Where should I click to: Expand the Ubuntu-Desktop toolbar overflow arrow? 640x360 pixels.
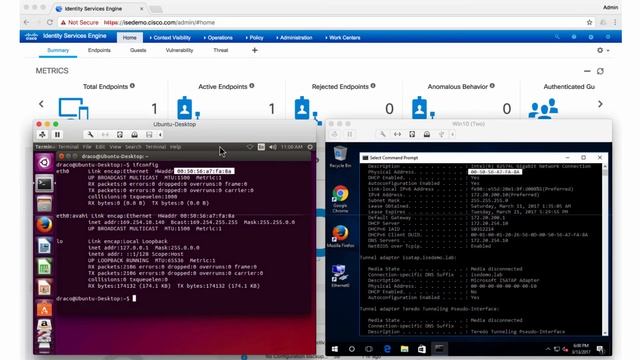(160, 134)
